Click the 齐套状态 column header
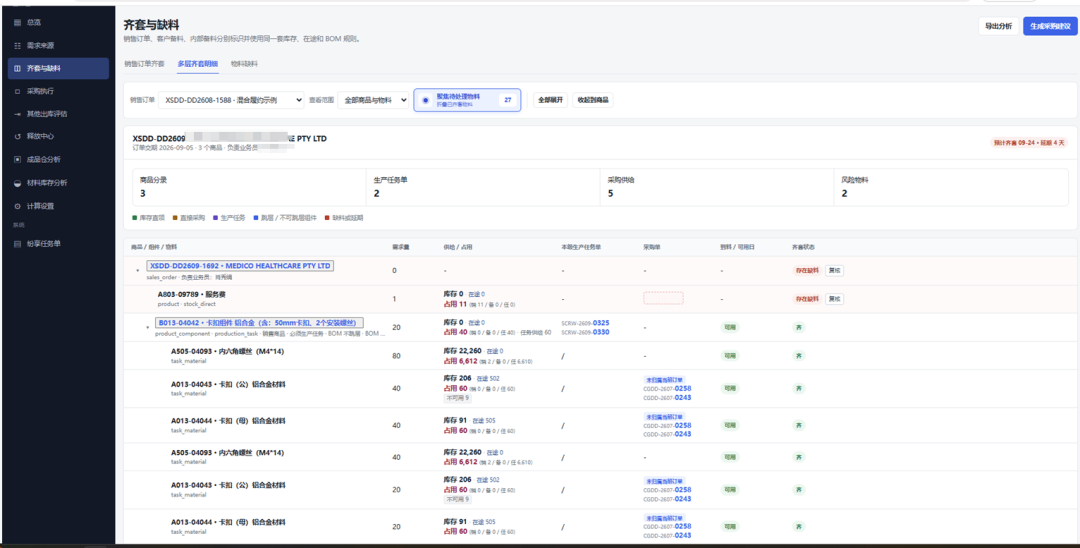This screenshot has height=548, width=1080. click(x=803, y=247)
